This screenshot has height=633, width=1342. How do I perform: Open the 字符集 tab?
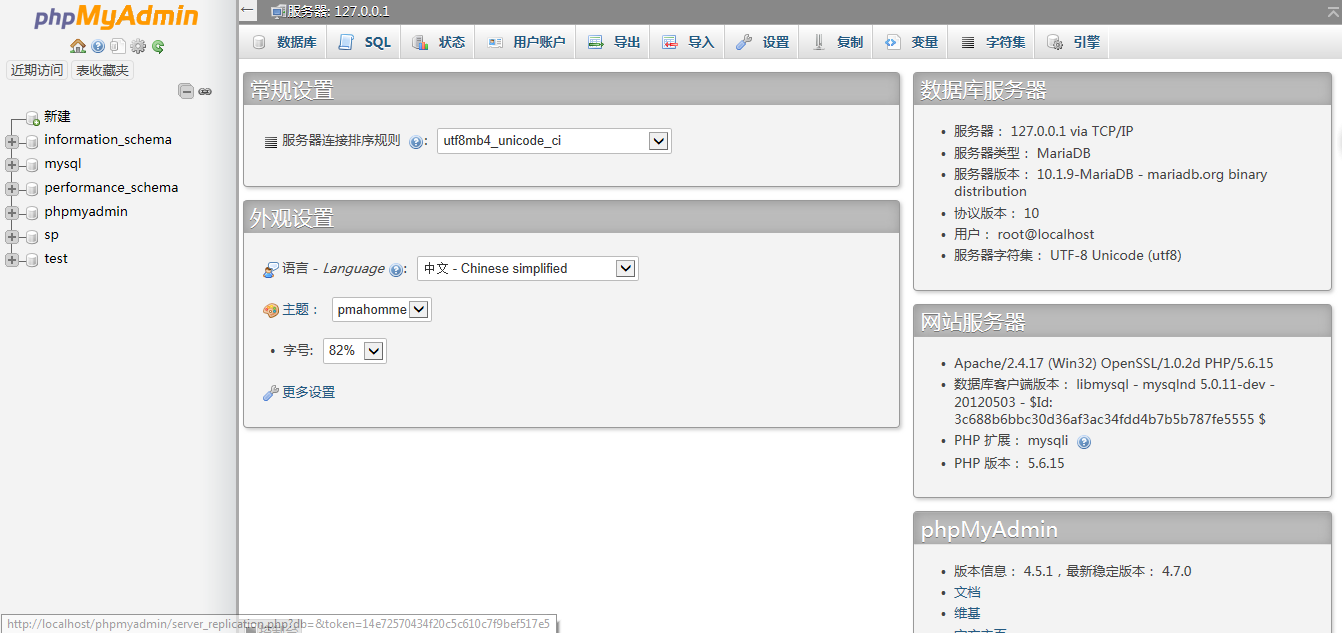coord(992,42)
